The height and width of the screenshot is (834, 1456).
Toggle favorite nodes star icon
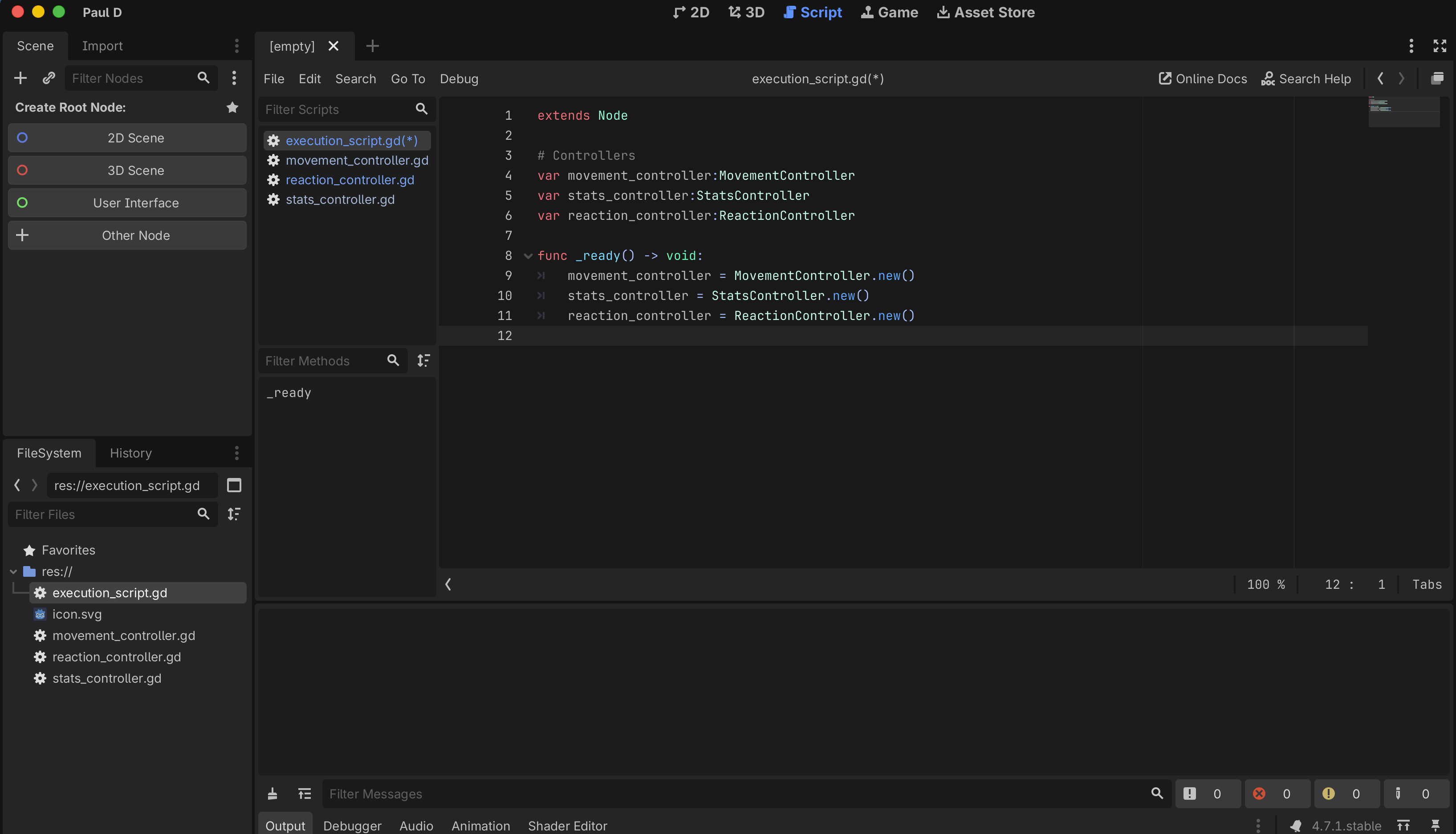point(232,107)
